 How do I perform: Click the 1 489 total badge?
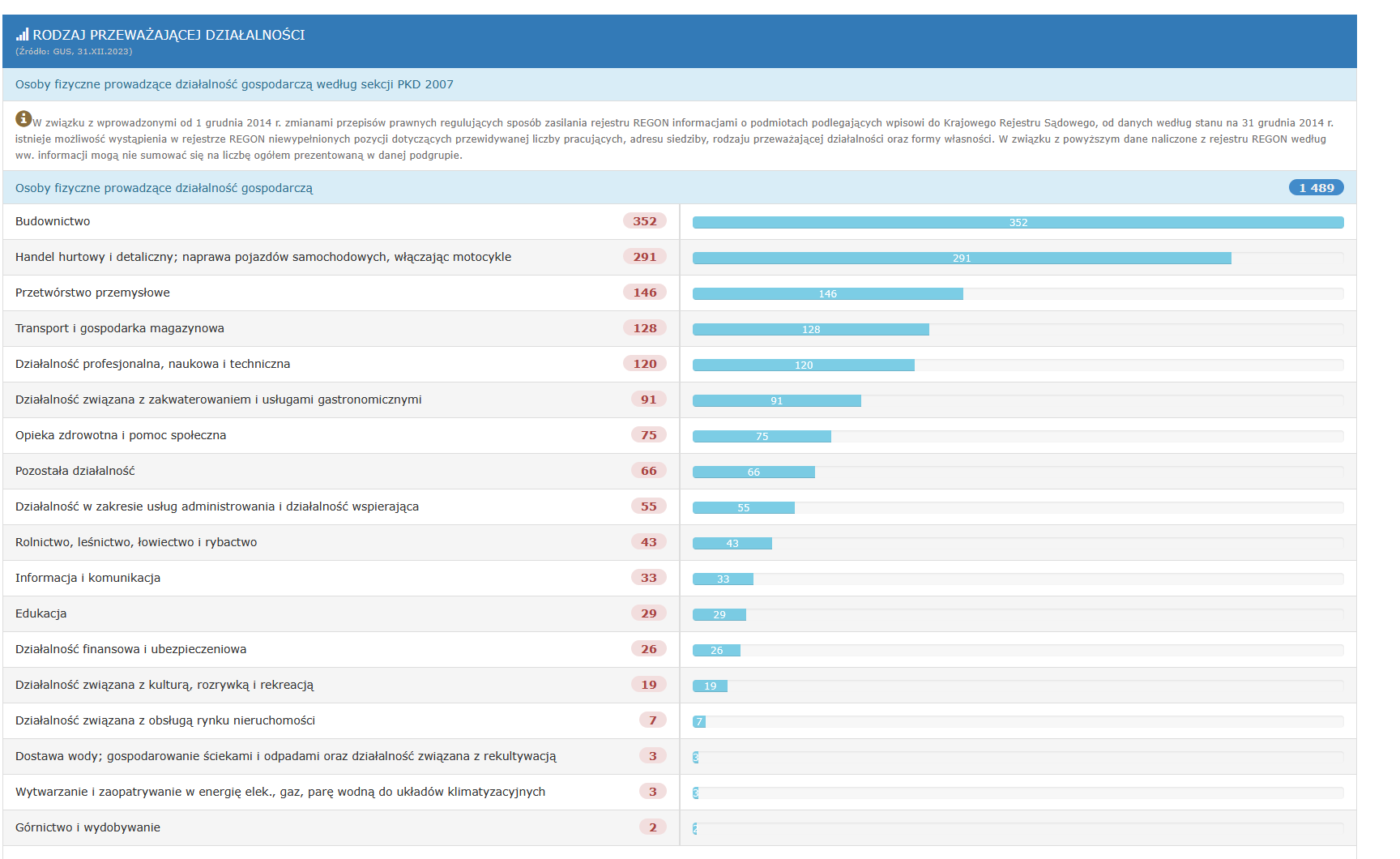[x=1316, y=188]
